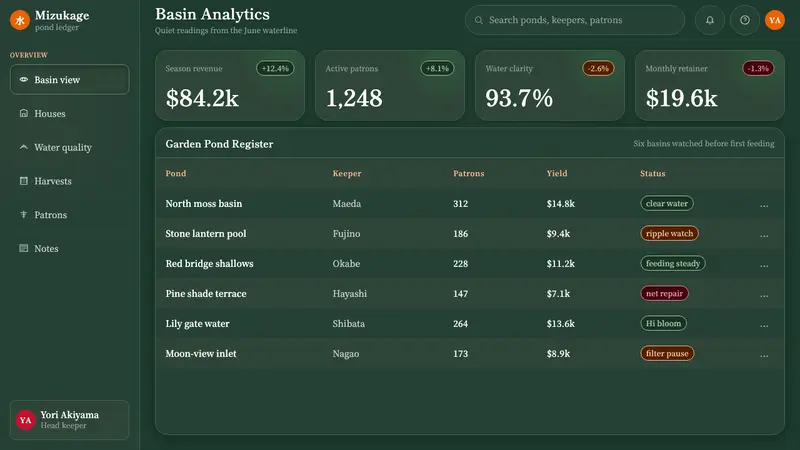Viewport: 800px width, 450px height.
Task: Click the Mizukage orange logo icon
Action: [20, 20]
